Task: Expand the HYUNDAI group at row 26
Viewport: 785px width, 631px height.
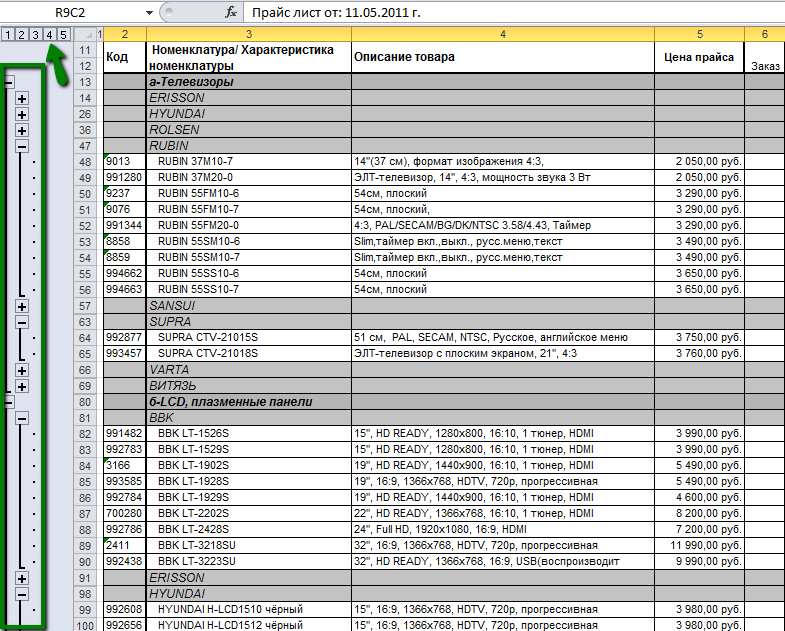Action: click(x=22, y=115)
